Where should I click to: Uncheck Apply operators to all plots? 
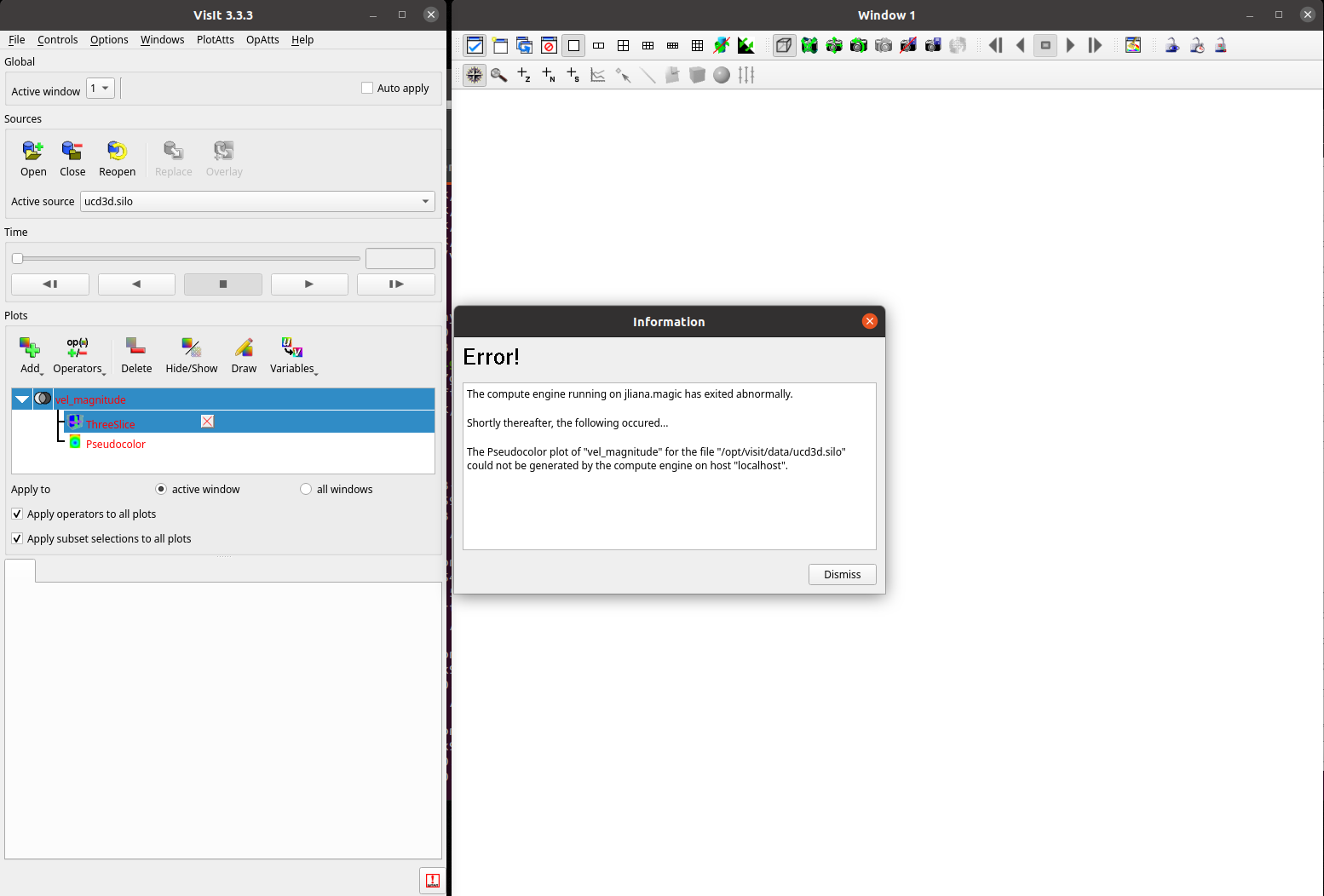17,514
